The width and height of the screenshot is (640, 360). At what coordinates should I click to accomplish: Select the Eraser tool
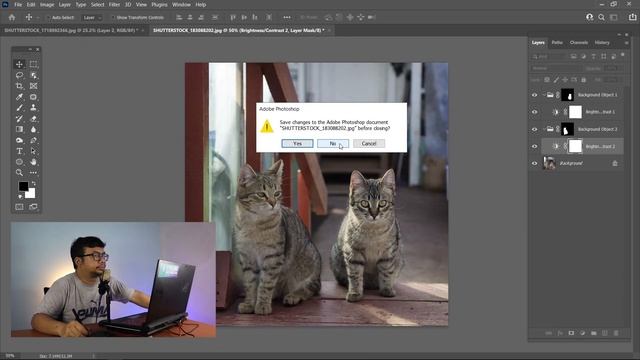point(33,118)
